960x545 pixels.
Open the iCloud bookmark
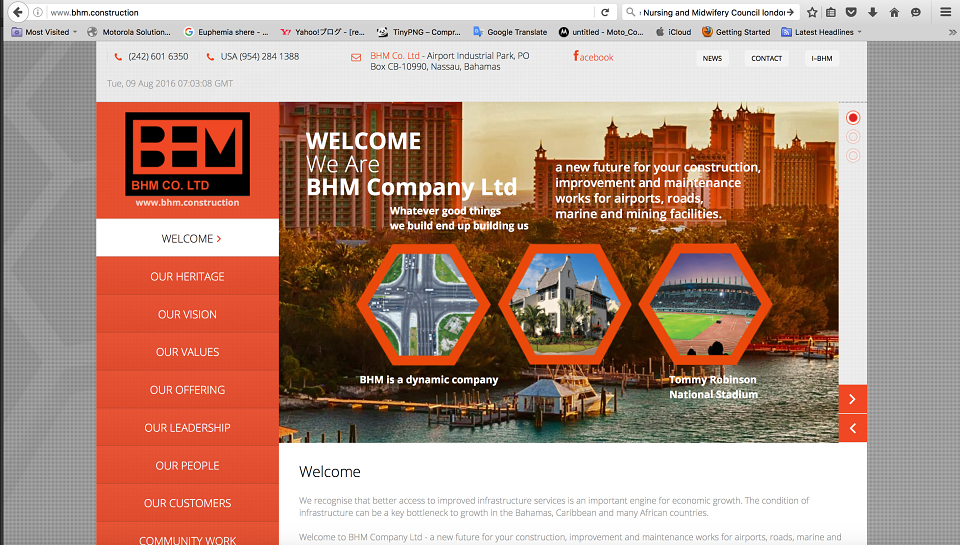(x=673, y=32)
